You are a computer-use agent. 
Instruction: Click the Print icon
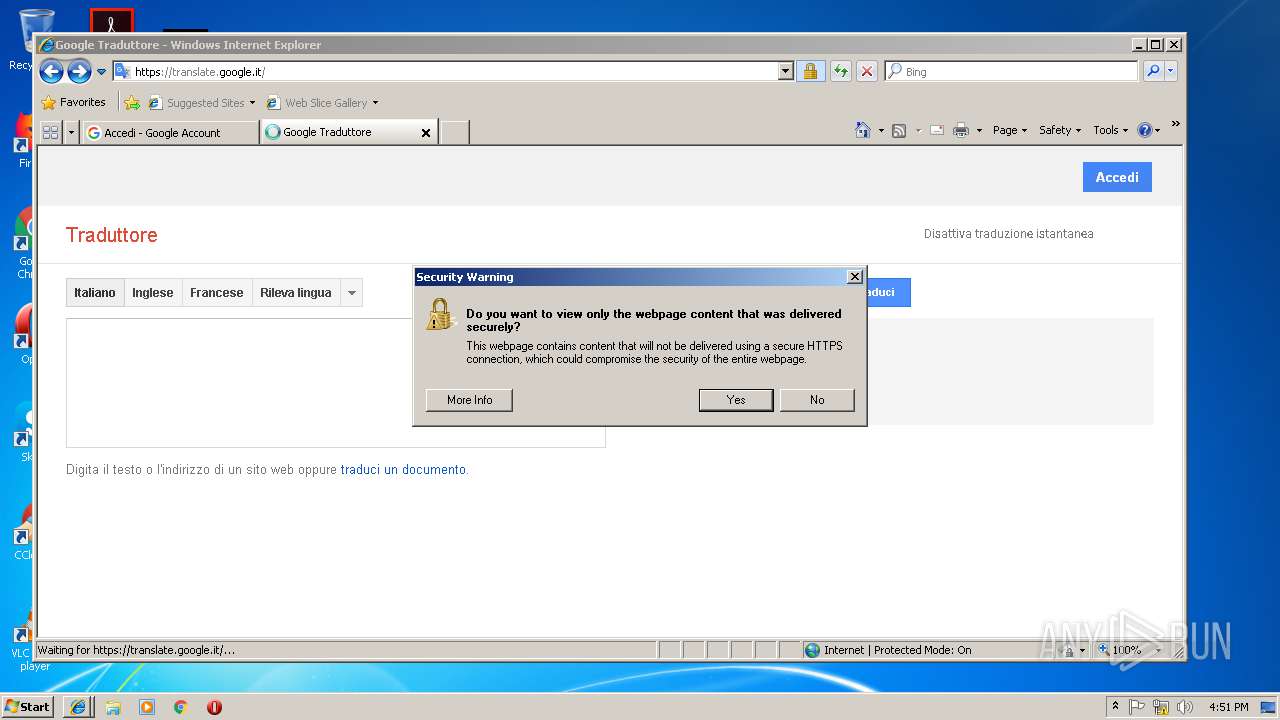pyautogui.click(x=961, y=130)
